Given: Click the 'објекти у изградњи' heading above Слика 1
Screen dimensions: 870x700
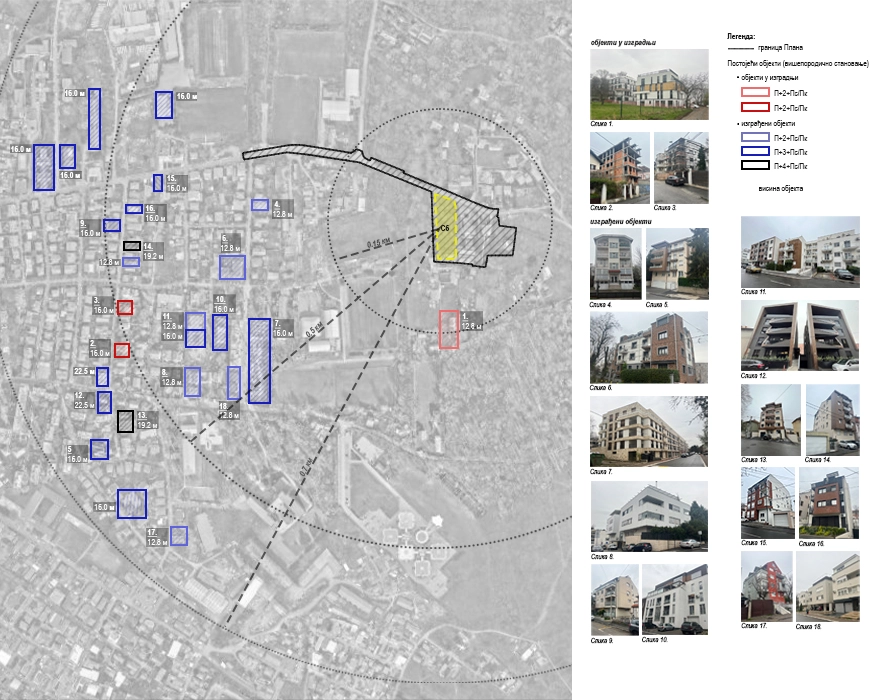Looking at the screenshot, I should 624,42.
